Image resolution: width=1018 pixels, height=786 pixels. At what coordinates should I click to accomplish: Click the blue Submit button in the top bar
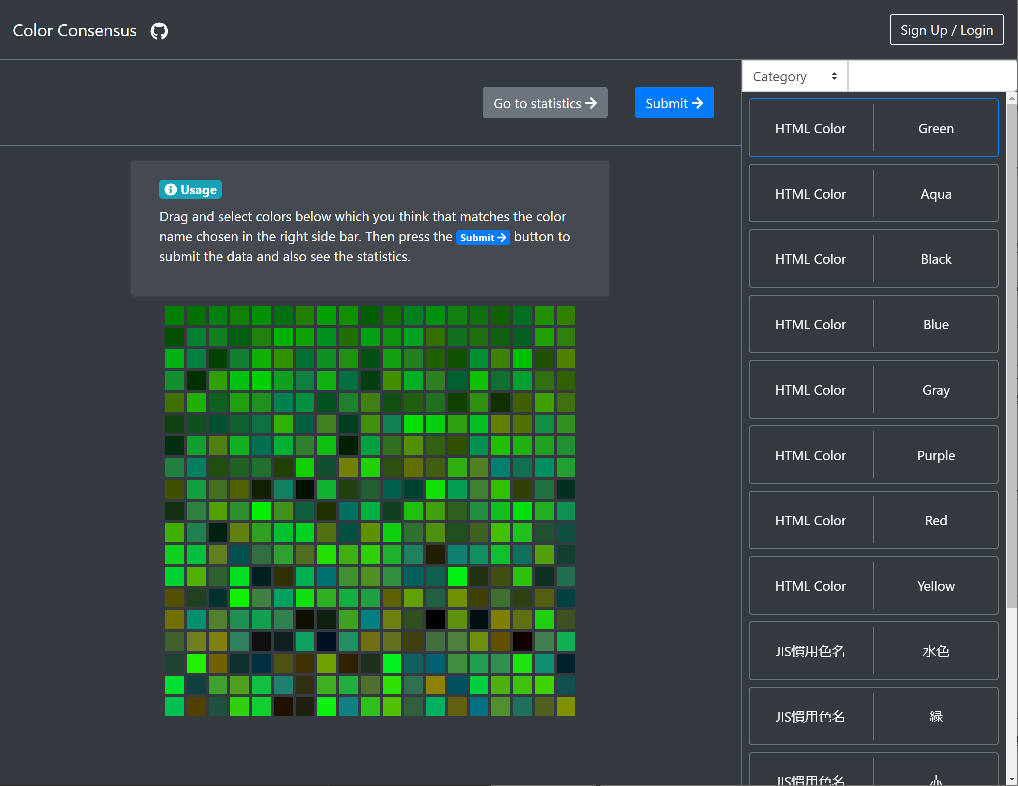[x=674, y=103]
